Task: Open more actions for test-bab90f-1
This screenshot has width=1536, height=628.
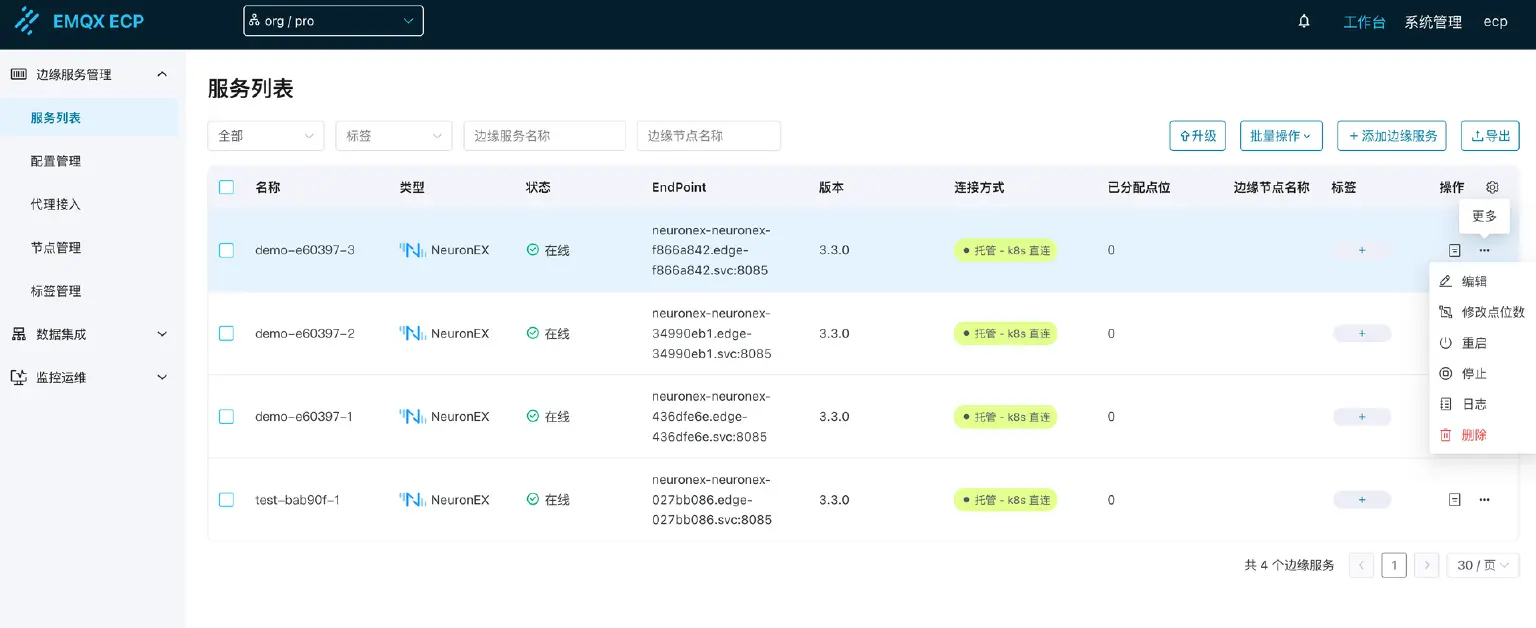Action: point(1484,499)
